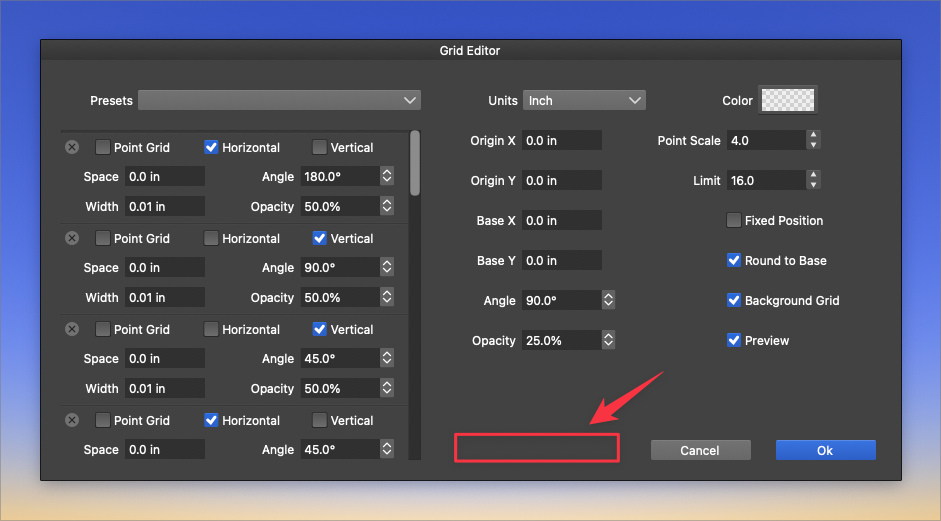Check Point Grid in the first grid entry
This screenshot has width=941, height=521.
(x=103, y=147)
